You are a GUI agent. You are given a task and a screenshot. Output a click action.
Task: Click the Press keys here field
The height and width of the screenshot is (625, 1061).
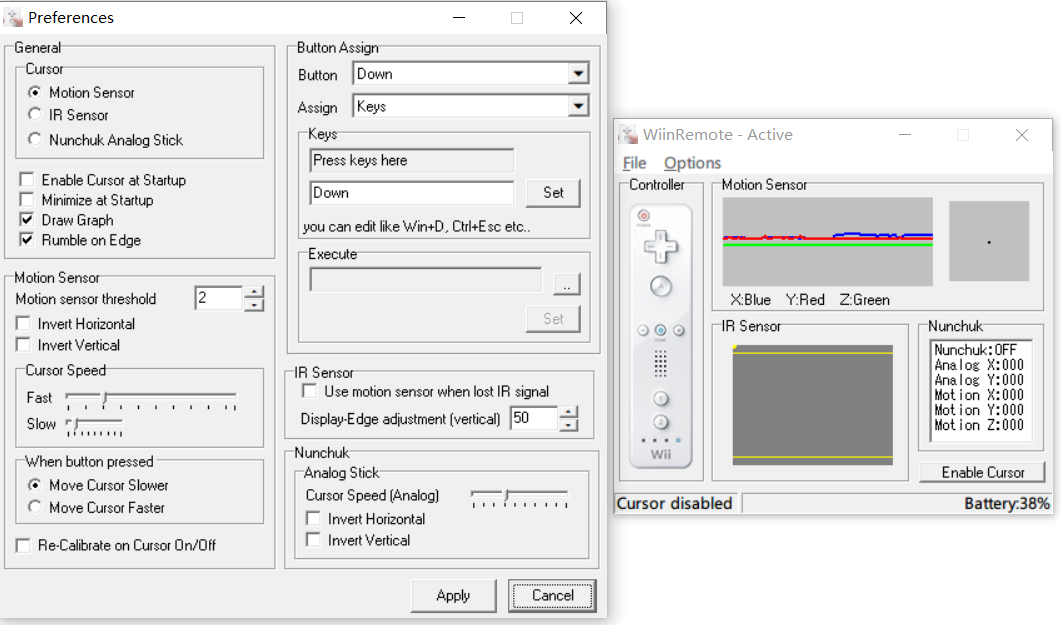tap(411, 160)
